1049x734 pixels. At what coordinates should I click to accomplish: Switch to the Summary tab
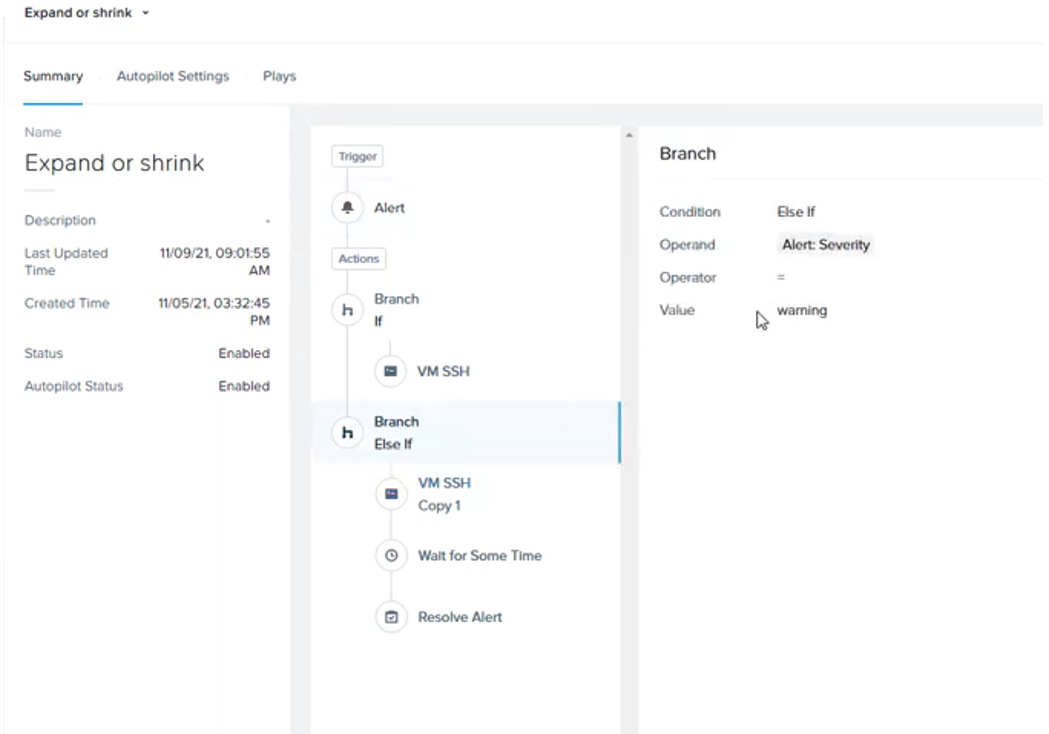[x=53, y=76]
